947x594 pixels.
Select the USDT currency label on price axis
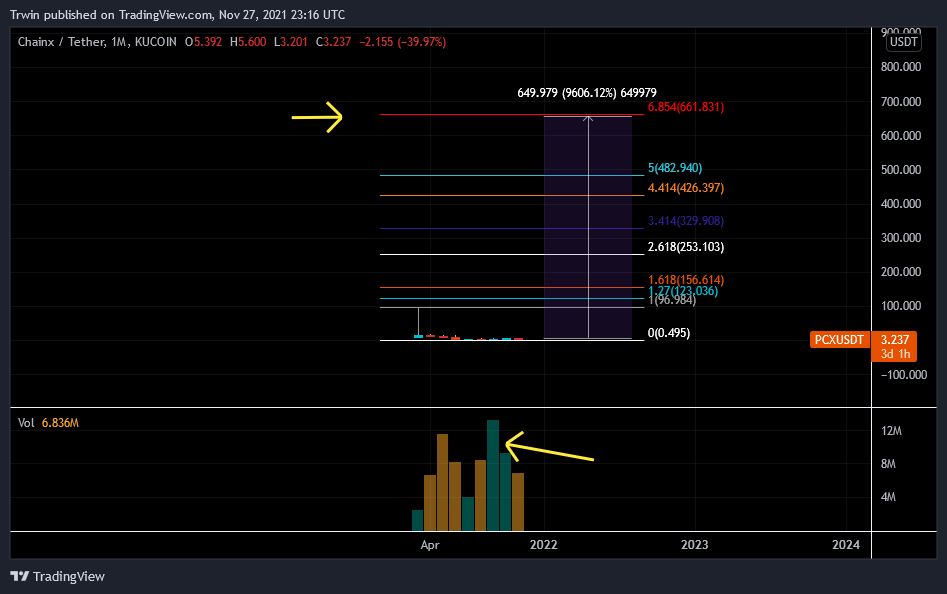904,42
